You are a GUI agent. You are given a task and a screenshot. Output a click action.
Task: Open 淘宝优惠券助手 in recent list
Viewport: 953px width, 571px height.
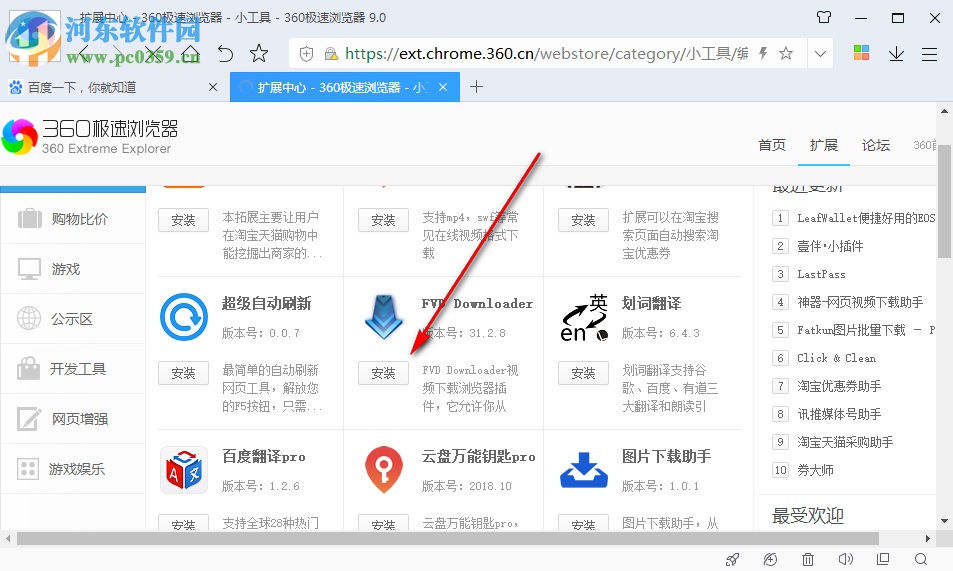coord(839,386)
